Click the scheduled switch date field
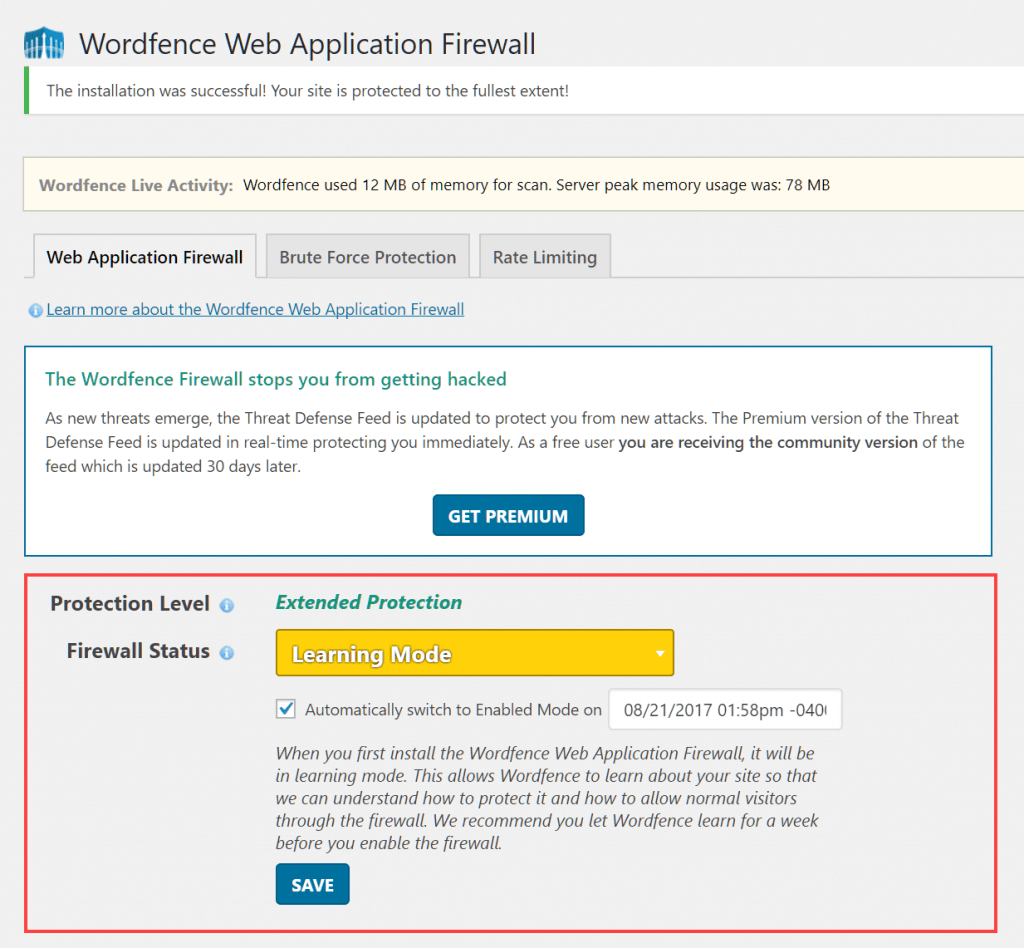The height and width of the screenshot is (948, 1024). pos(725,709)
